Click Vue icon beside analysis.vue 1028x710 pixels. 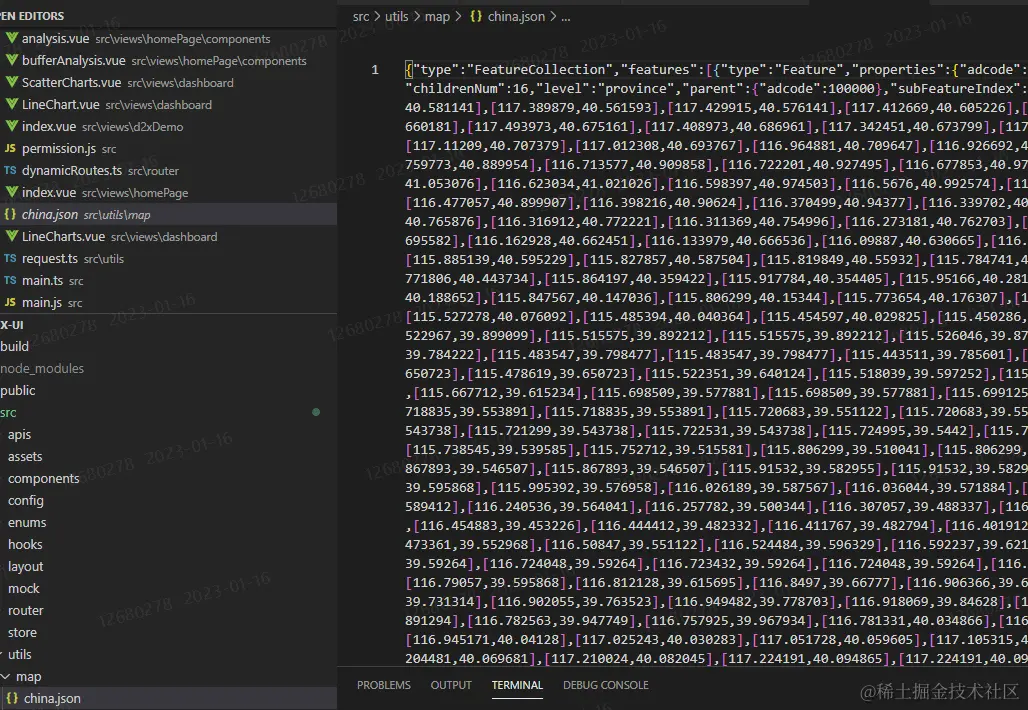[x=11, y=38]
